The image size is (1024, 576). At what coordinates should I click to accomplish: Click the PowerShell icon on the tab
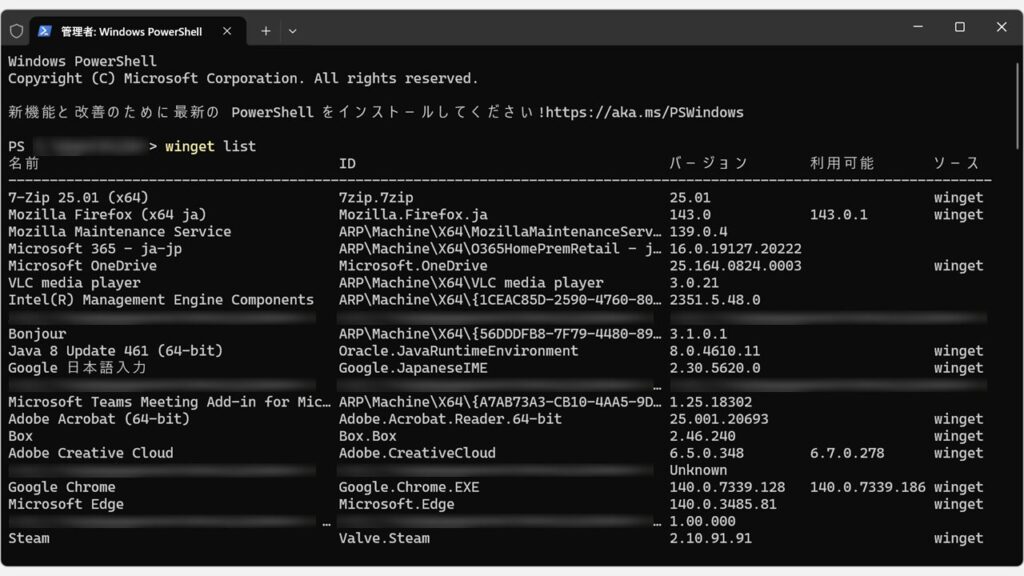[44, 31]
